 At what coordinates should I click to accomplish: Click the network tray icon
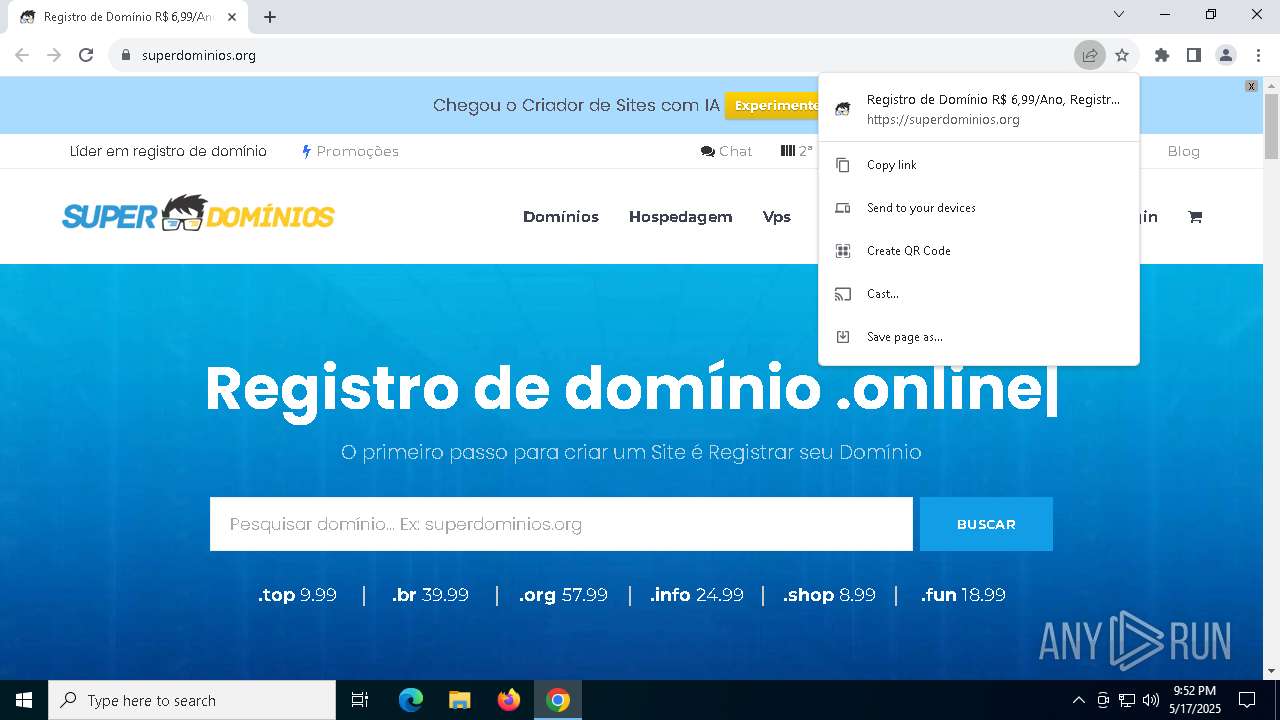pyautogui.click(x=1127, y=700)
